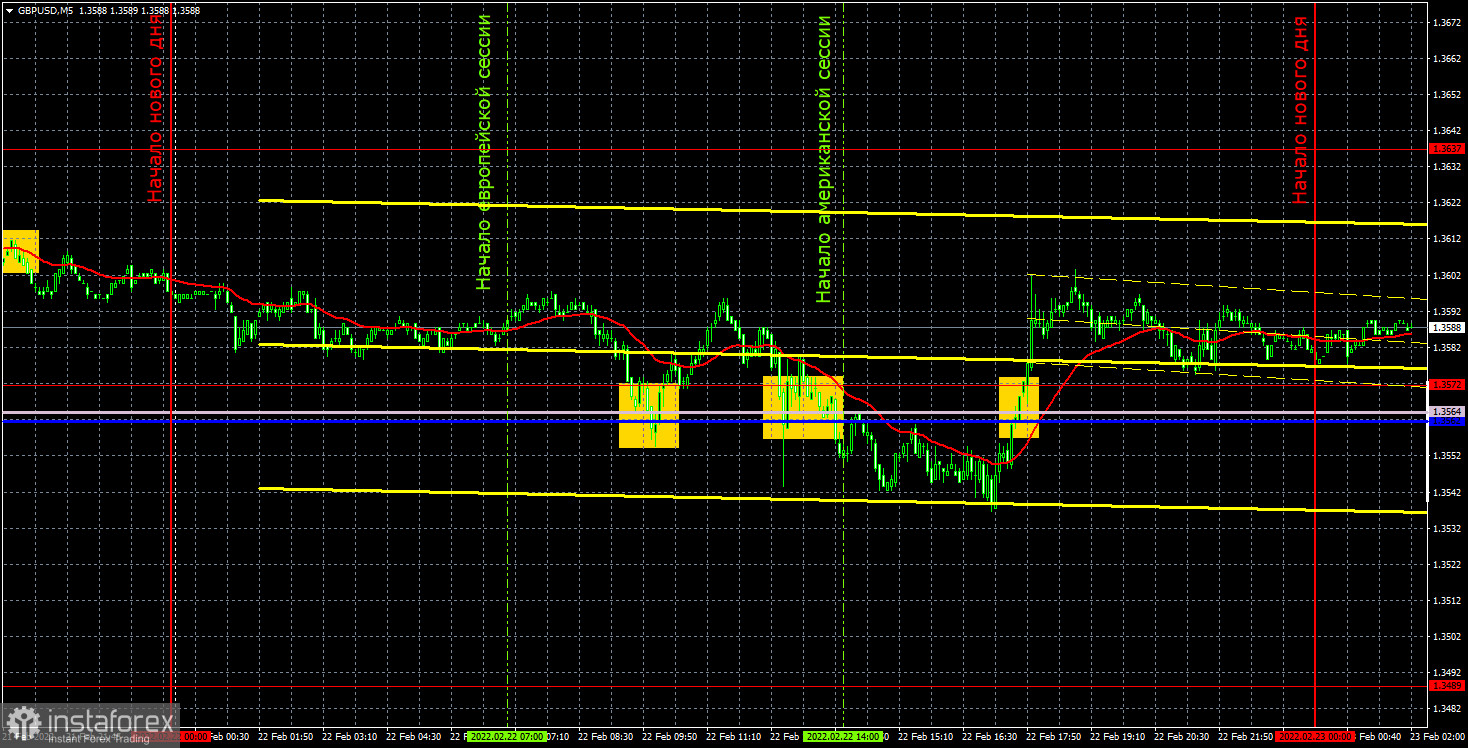Select the yellow signal box near 17:50

(1019, 407)
